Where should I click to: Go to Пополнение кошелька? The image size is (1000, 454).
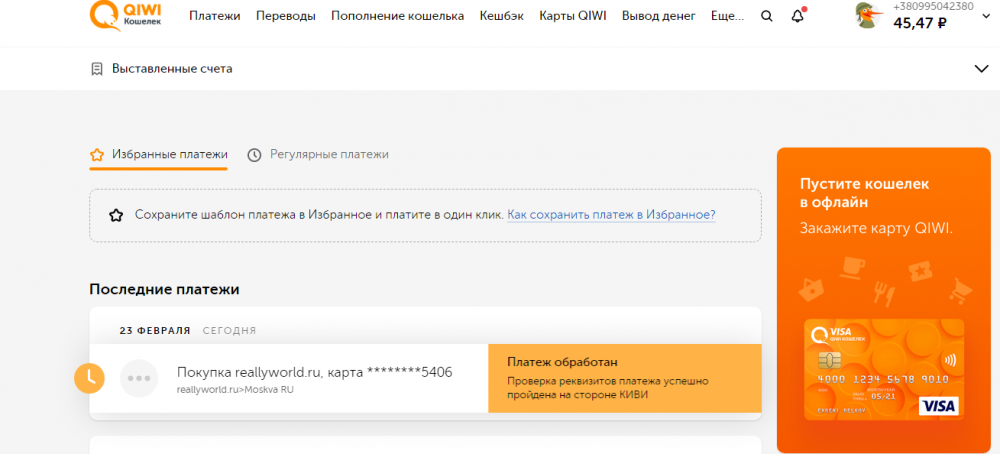click(397, 16)
